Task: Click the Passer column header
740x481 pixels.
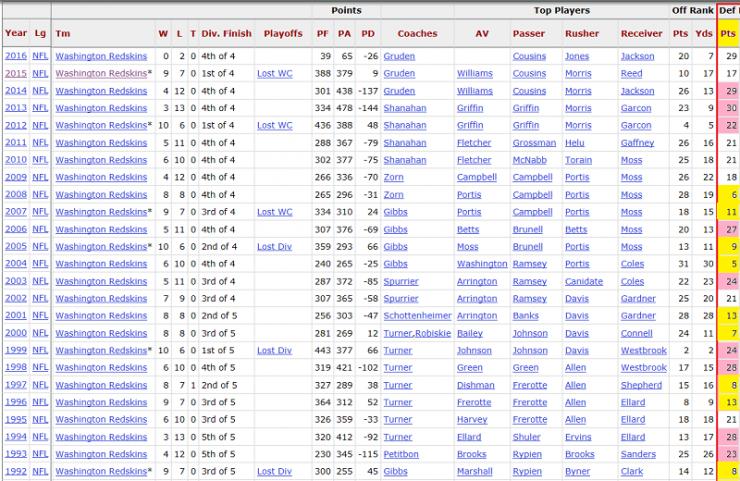Action: coord(529,34)
